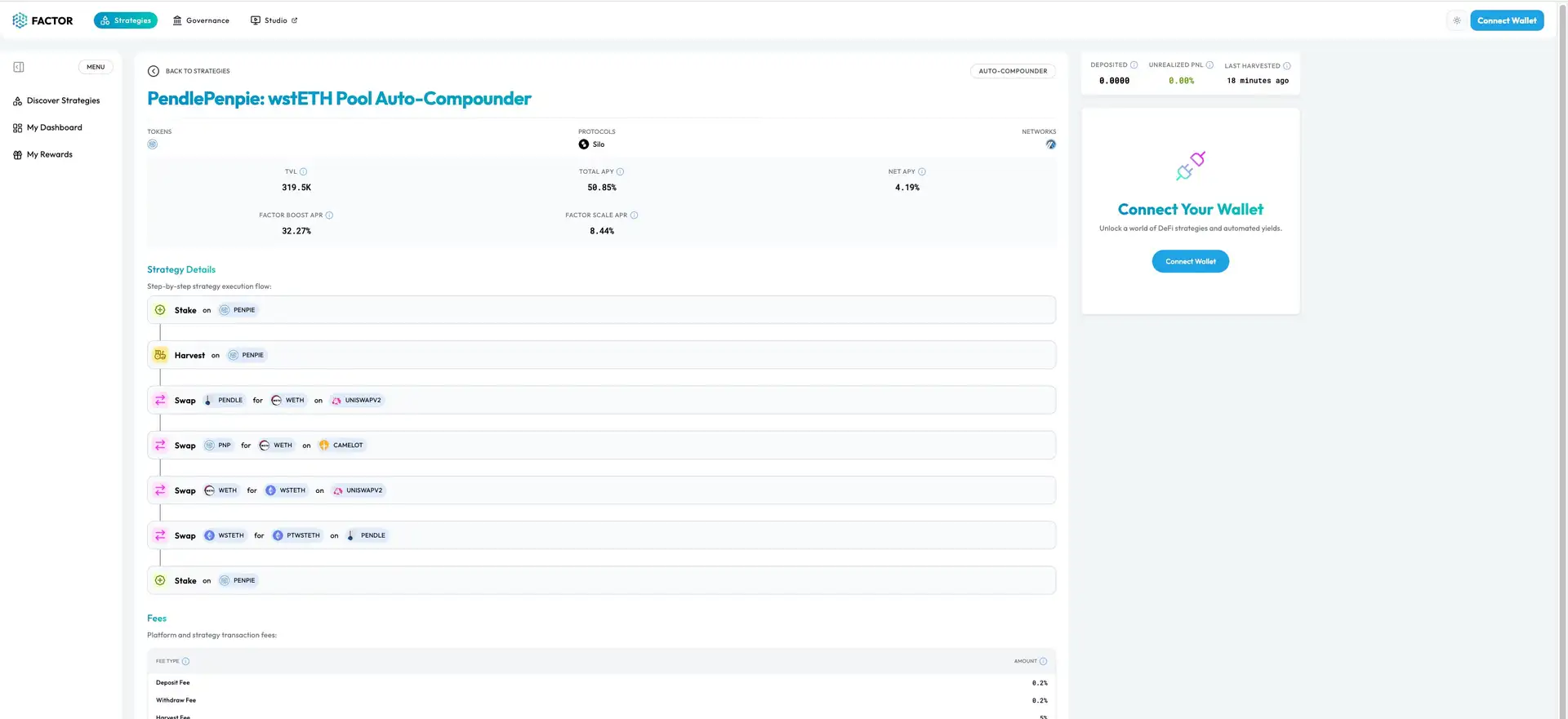Image resolution: width=1568 pixels, height=719 pixels.
Task: Click the page vertical scrollbar
Action: coord(1562,326)
